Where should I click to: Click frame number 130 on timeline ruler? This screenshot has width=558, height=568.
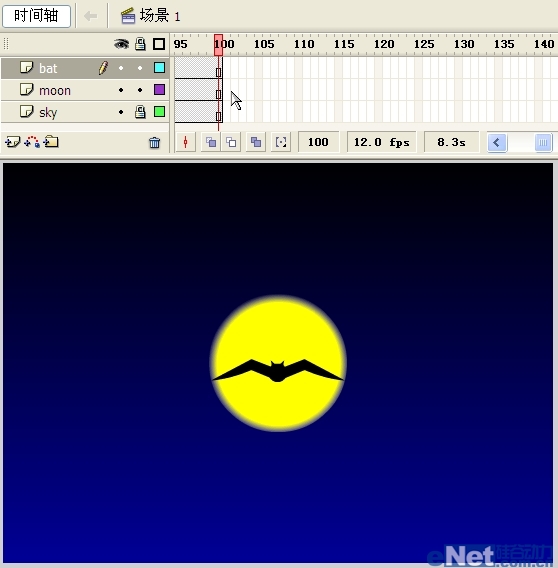point(464,44)
